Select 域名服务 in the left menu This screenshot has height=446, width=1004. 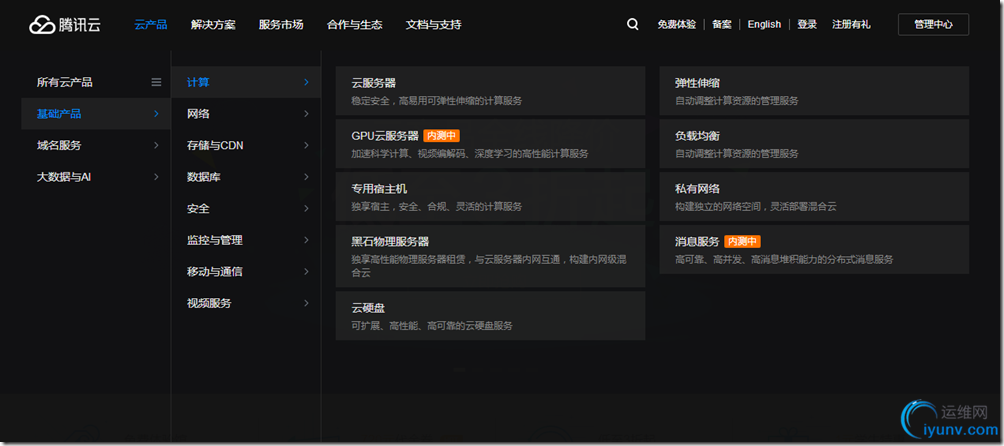point(59,145)
